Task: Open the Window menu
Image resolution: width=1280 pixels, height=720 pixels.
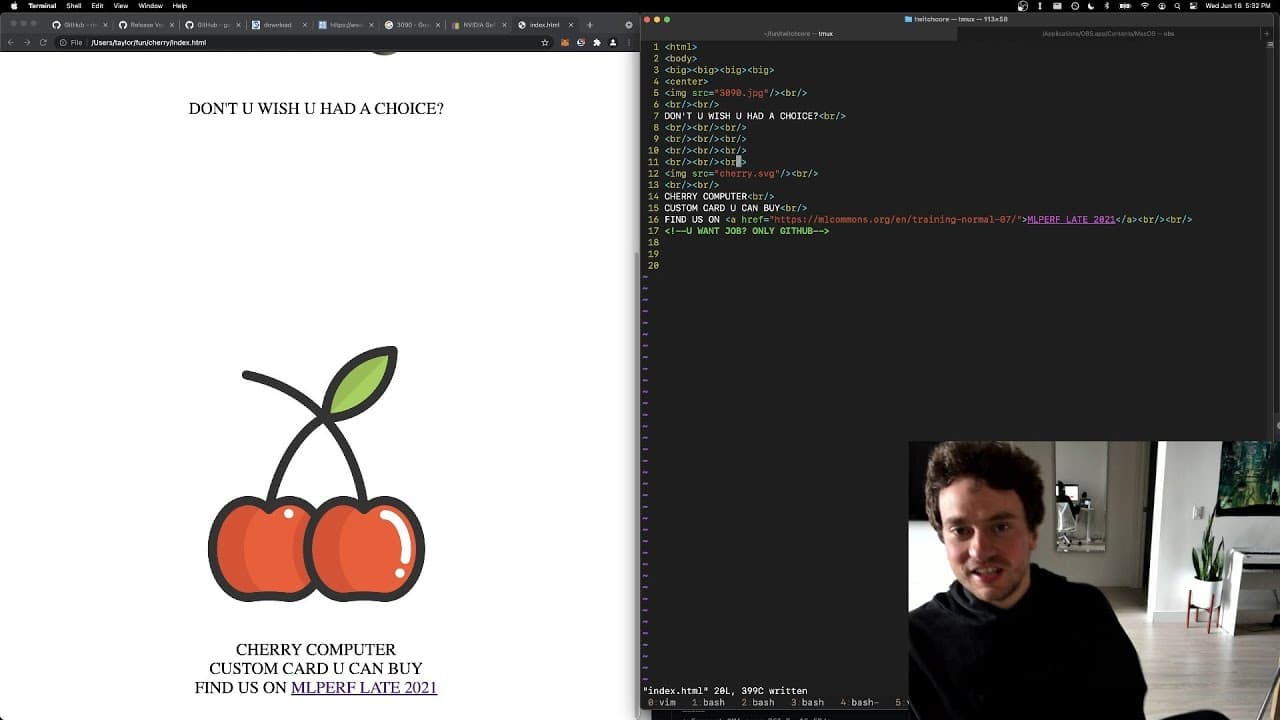Action: click(x=150, y=6)
